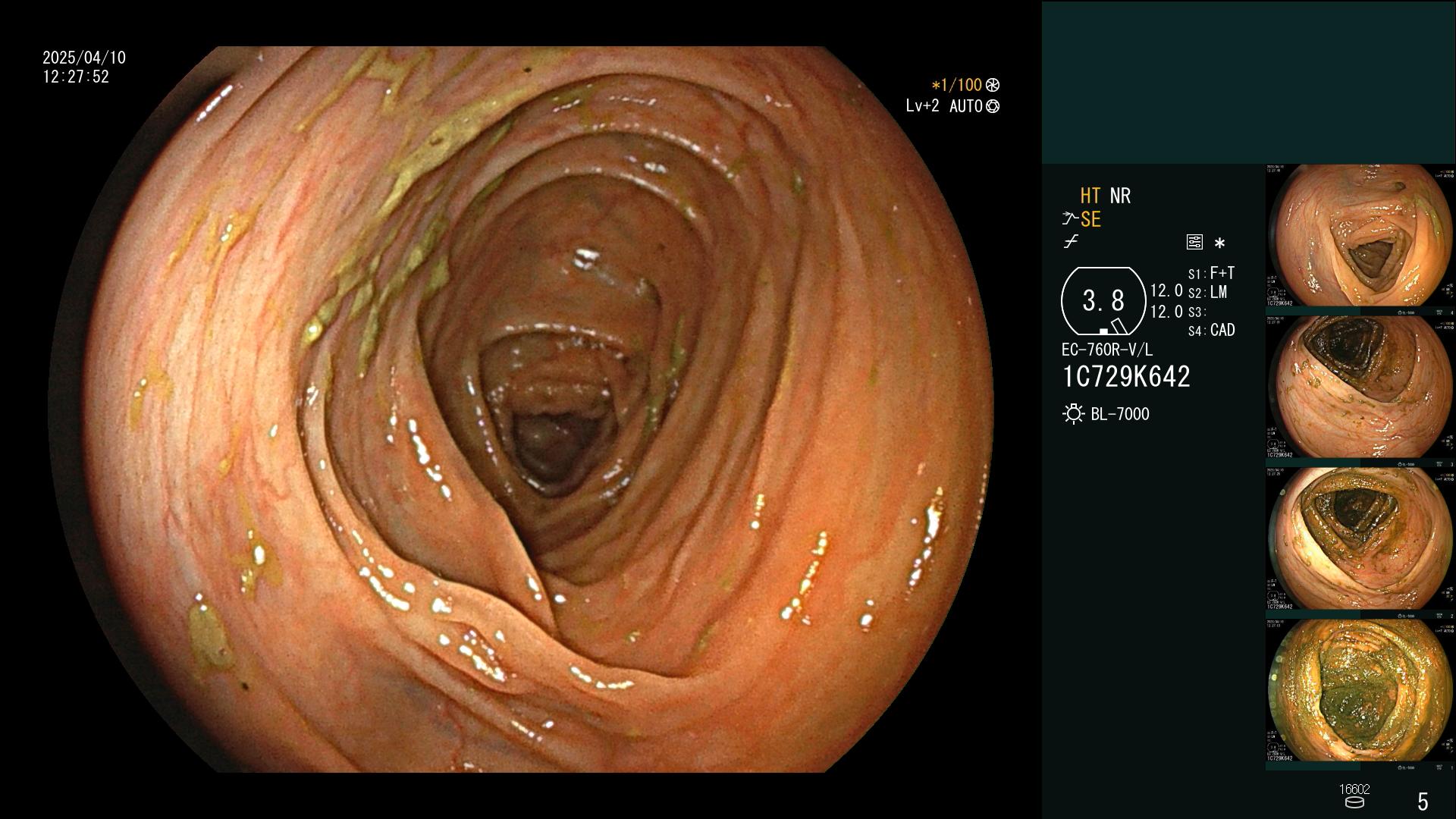The height and width of the screenshot is (819, 1456).
Task: Click the S4: CAD switch assignment
Action: [1211, 331]
